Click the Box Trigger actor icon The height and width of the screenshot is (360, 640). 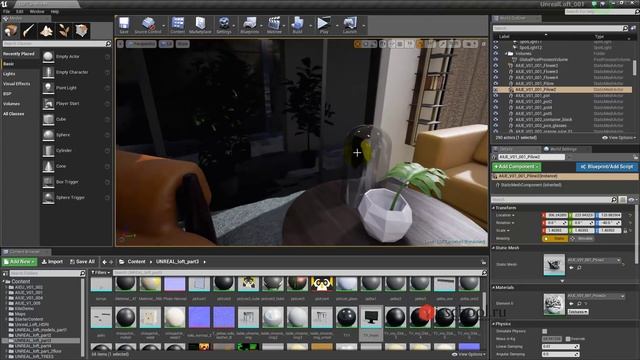pyautogui.click(x=48, y=182)
